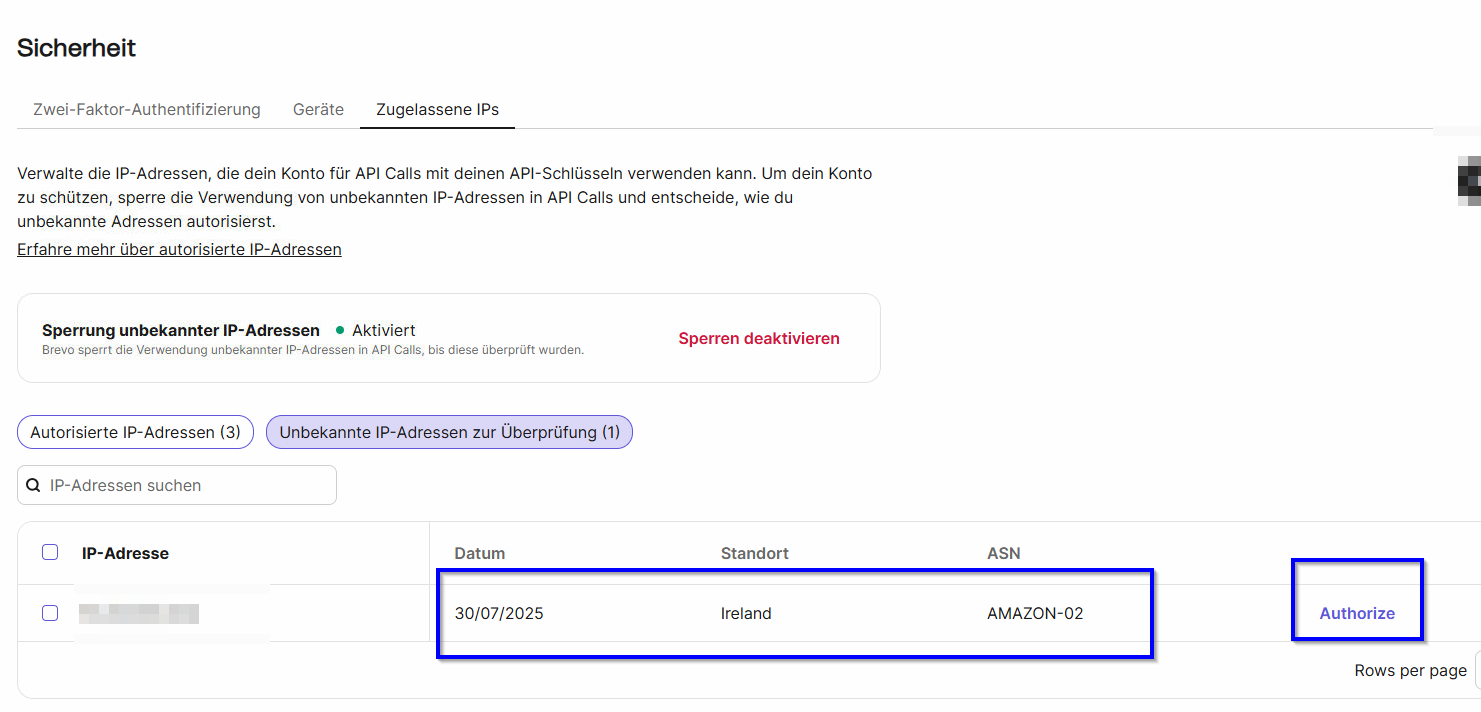The height and width of the screenshot is (712, 1481).
Task: Select Unbekannte IP-Adressen zur Überprüfung filter
Action: click(x=449, y=432)
